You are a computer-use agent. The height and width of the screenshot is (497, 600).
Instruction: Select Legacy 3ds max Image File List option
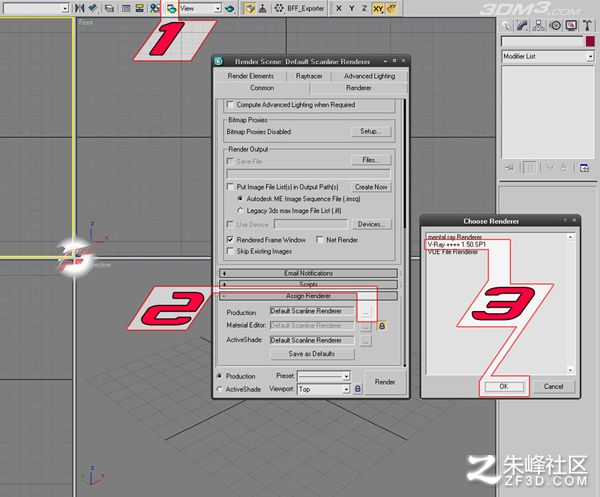pos(240,210)
